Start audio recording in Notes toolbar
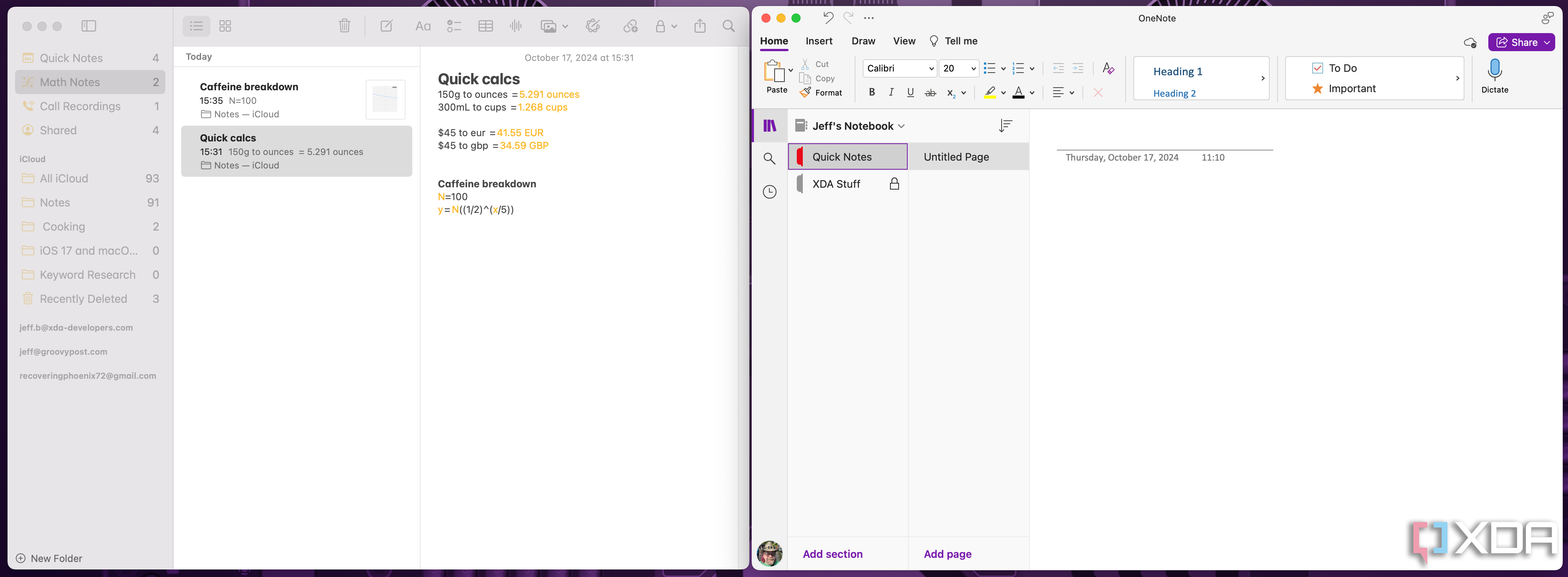This screenshot has height=577, width=1568. (x=516, y=26)
